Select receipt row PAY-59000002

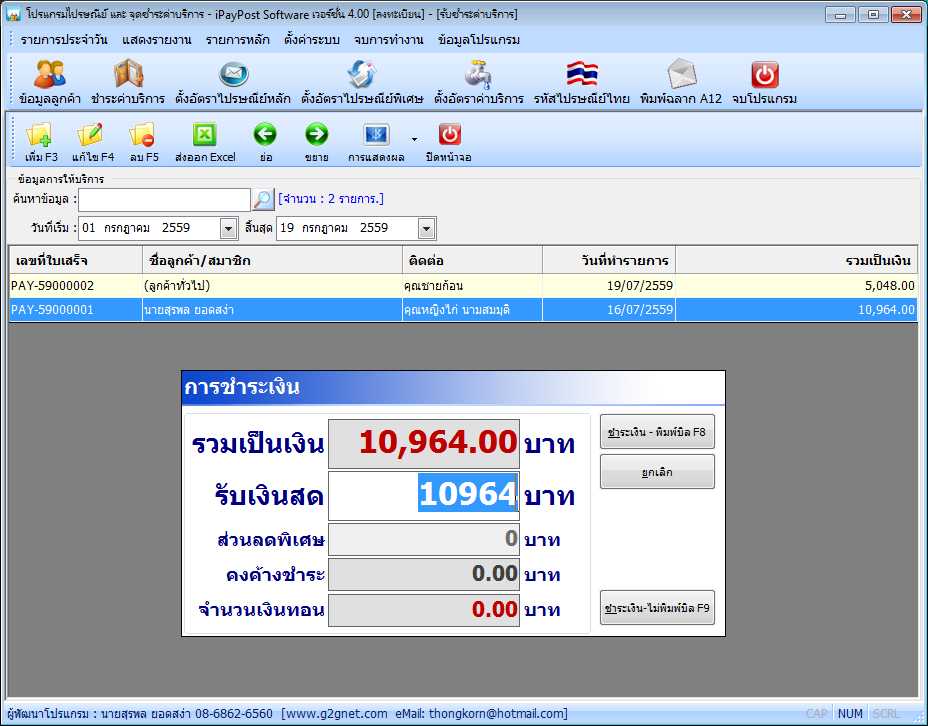pos(463,286)
